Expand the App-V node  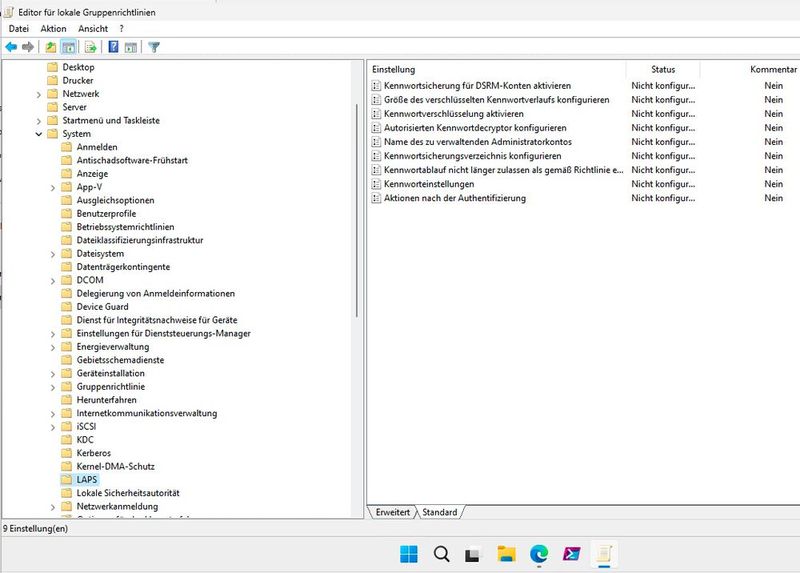53,188
